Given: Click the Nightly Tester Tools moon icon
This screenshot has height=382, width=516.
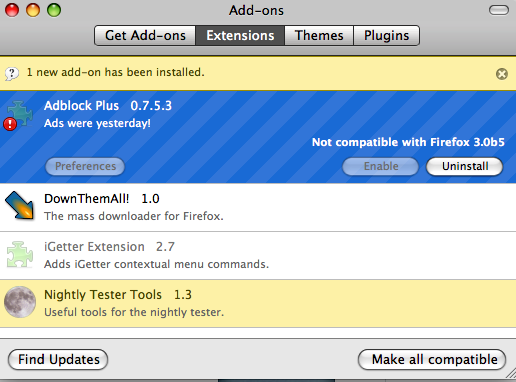Looking at the screenshot, I should coord(20,302).
